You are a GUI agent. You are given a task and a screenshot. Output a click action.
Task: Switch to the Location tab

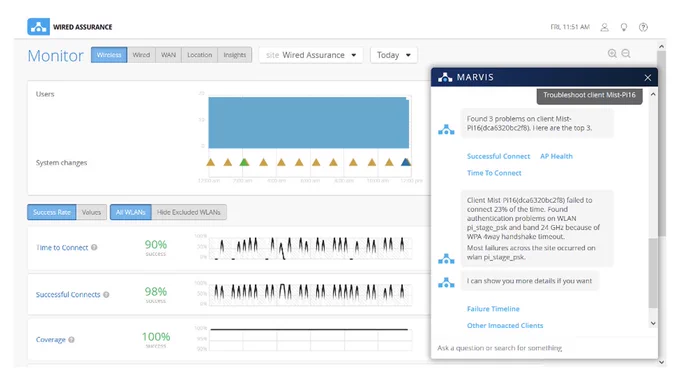coord(199,55)
